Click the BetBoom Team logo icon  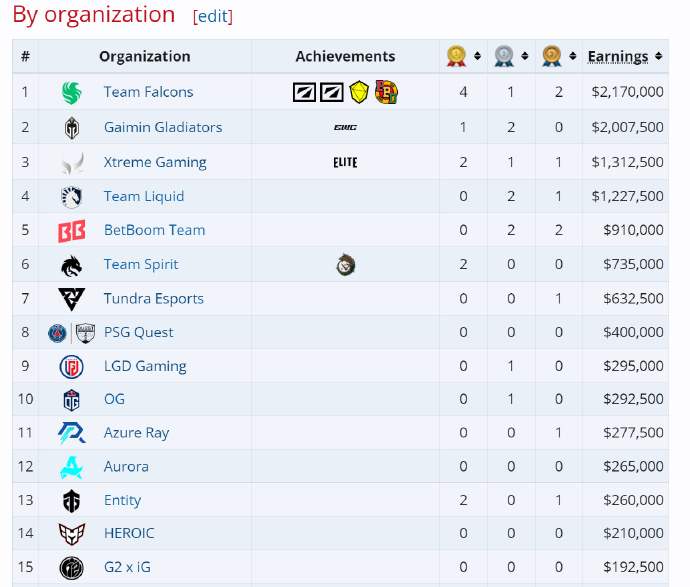pos(72,230)
